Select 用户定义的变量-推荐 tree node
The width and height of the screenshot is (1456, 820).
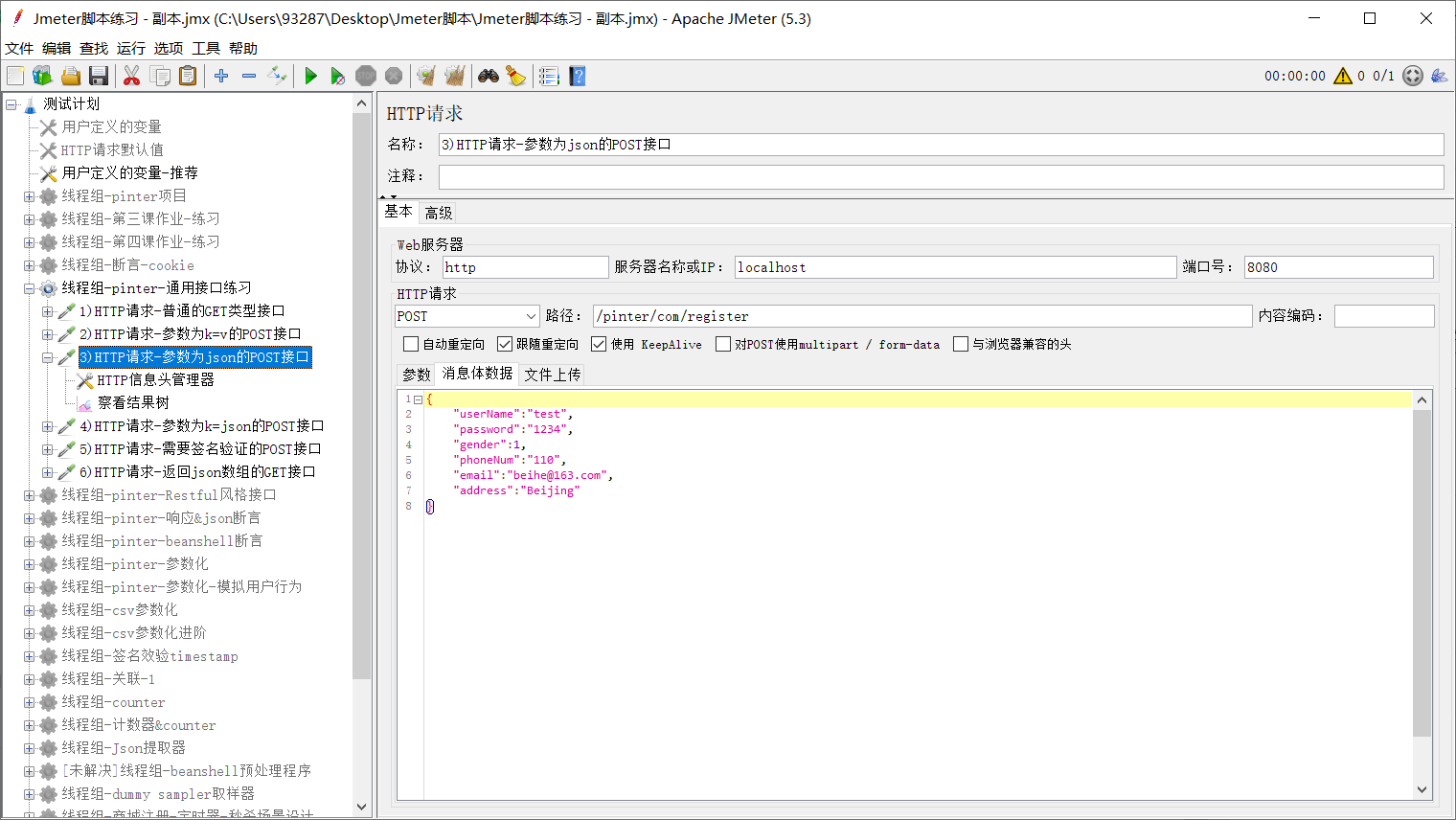[129, 172]
